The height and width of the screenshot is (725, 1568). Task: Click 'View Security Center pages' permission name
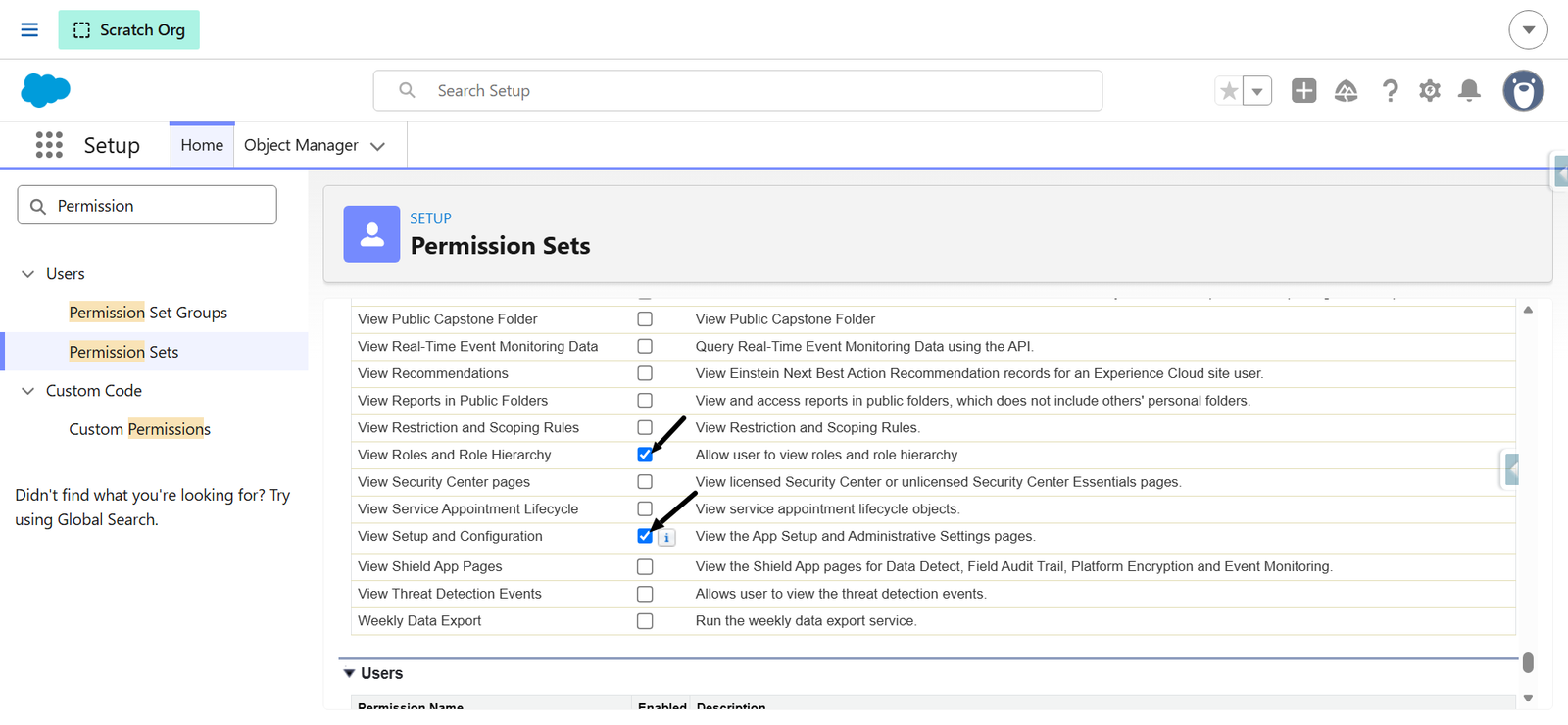click(x=444, y=482)
